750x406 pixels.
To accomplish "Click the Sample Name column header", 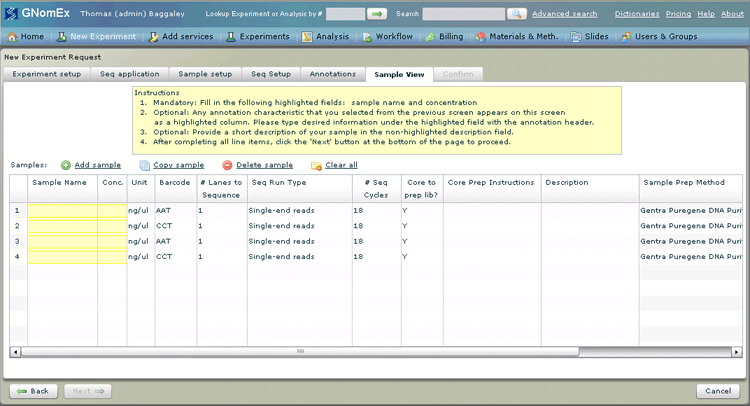I will [63, 188].
